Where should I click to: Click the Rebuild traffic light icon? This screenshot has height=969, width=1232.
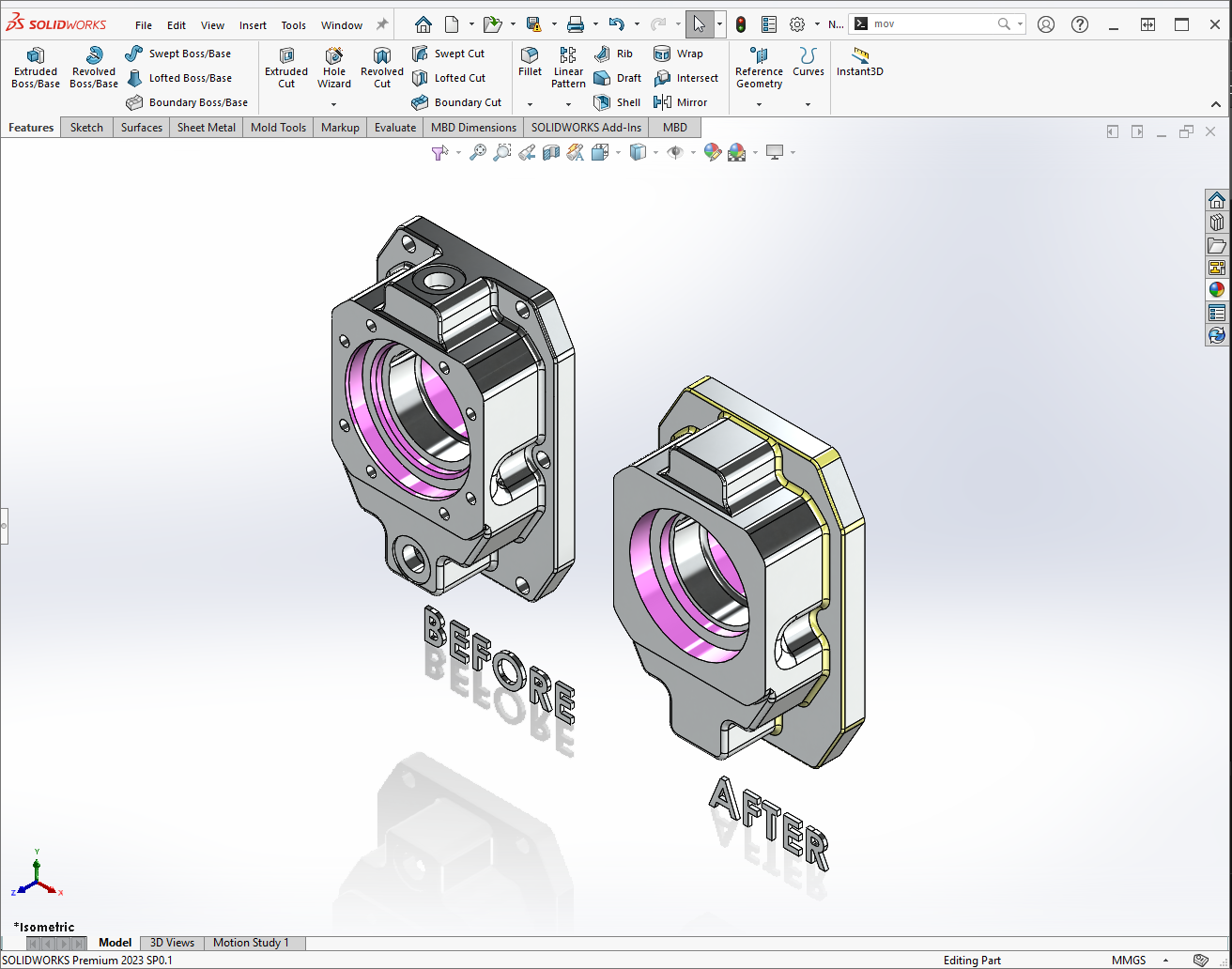click(x=741, y=24)
